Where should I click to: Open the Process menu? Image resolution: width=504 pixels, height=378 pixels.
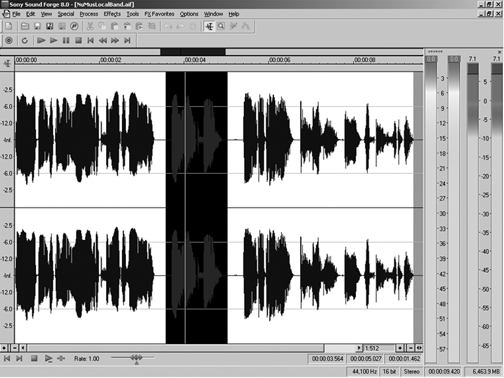(89, 14)
